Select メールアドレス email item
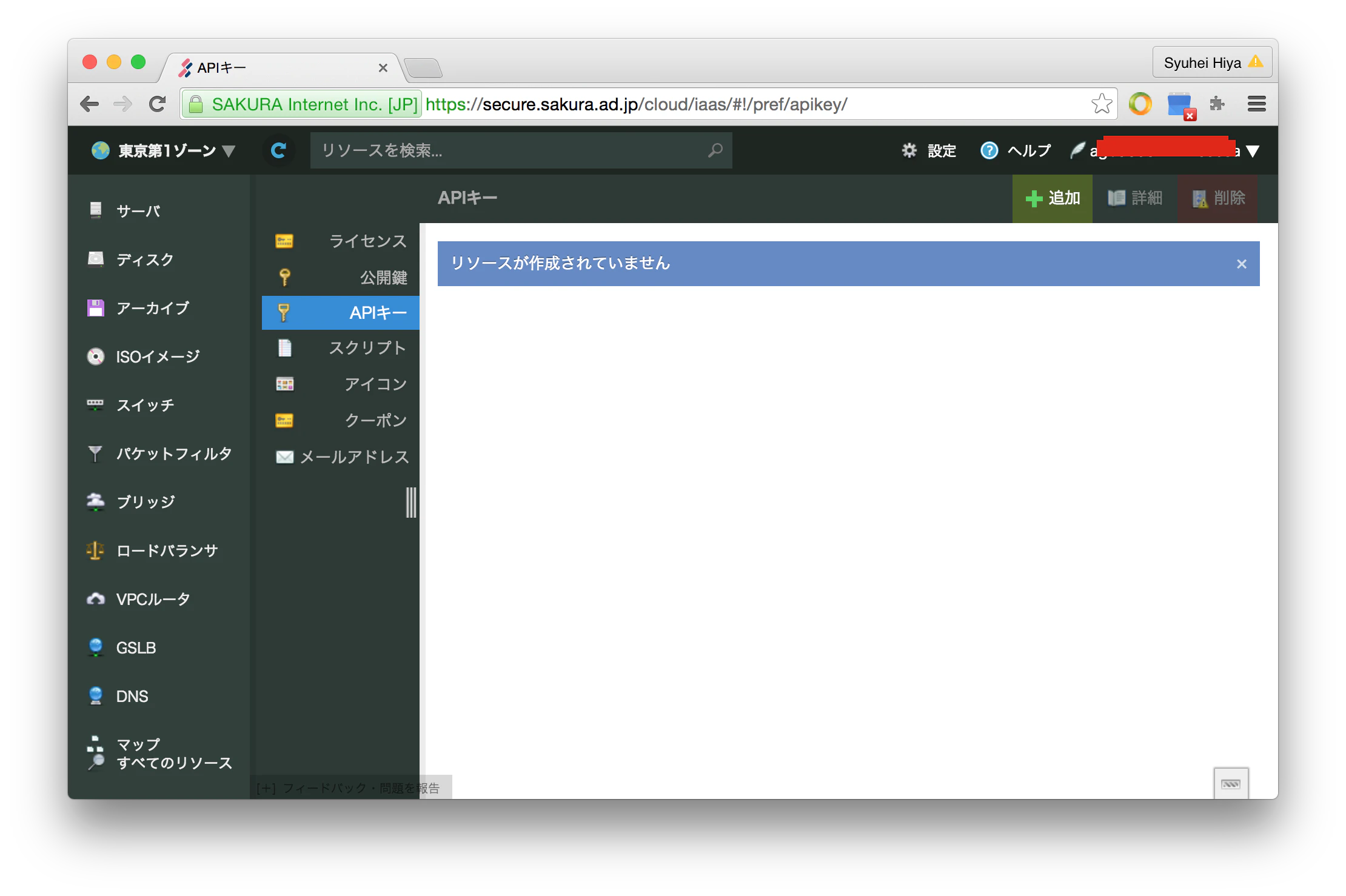Viewport: 1346px width, 896px height. tap(341, 456)
